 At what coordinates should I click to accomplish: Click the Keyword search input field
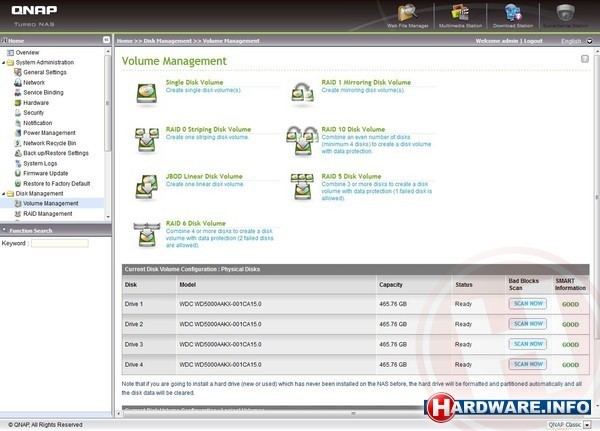coord(60,243)
